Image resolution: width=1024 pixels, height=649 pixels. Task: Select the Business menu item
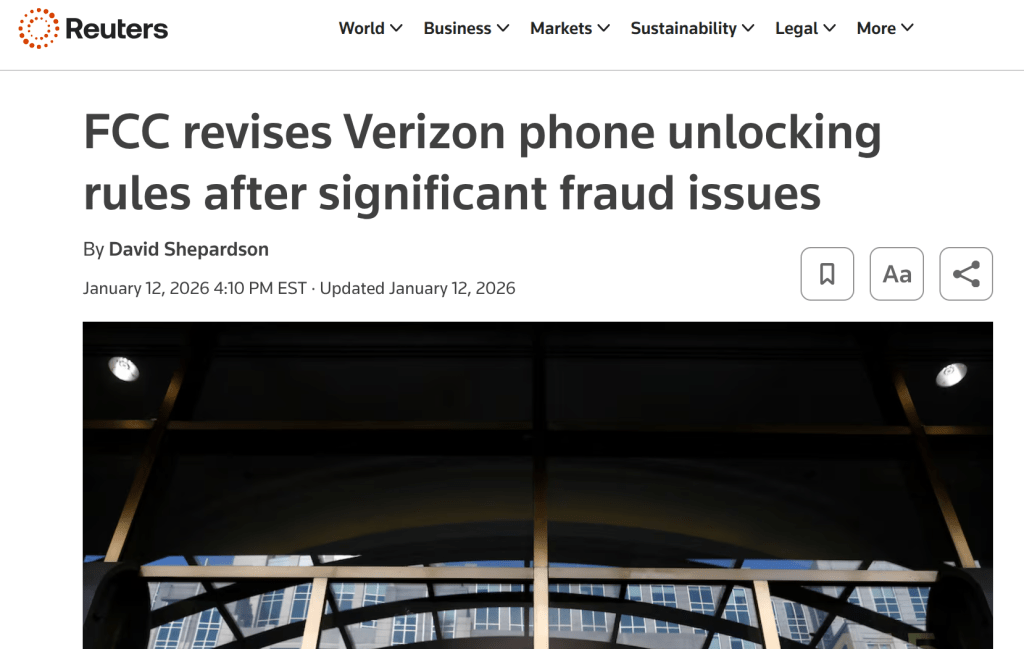(458, 28)
